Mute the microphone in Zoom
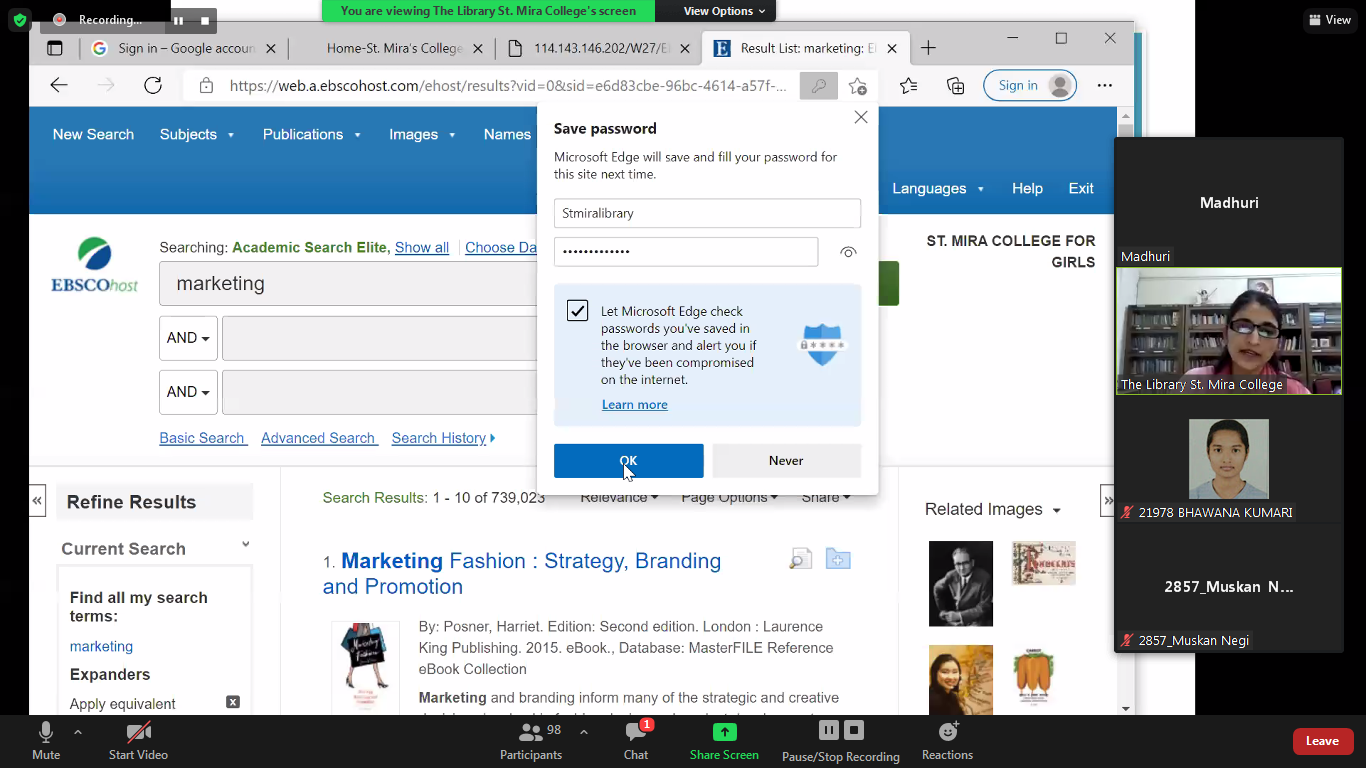 coord(45,740)
